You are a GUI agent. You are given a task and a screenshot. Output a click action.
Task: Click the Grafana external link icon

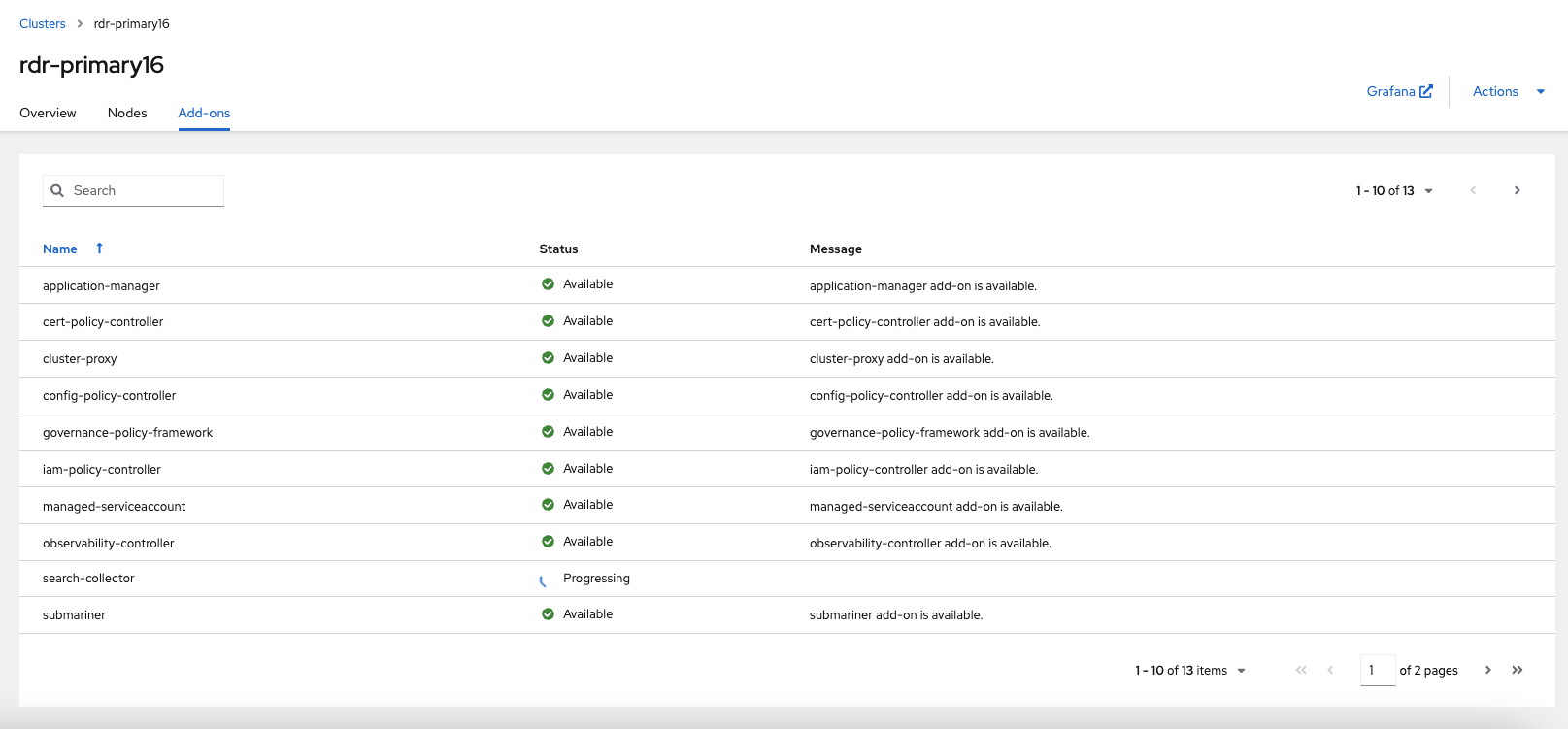point(1426,91)
